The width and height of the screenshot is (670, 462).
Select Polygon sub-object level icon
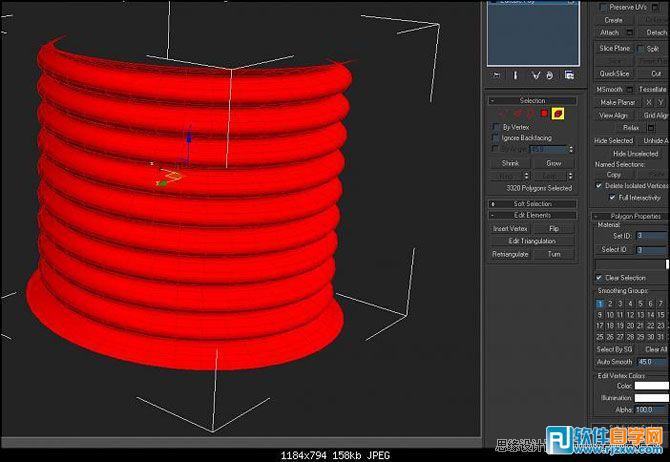click(x=544, y=113)
